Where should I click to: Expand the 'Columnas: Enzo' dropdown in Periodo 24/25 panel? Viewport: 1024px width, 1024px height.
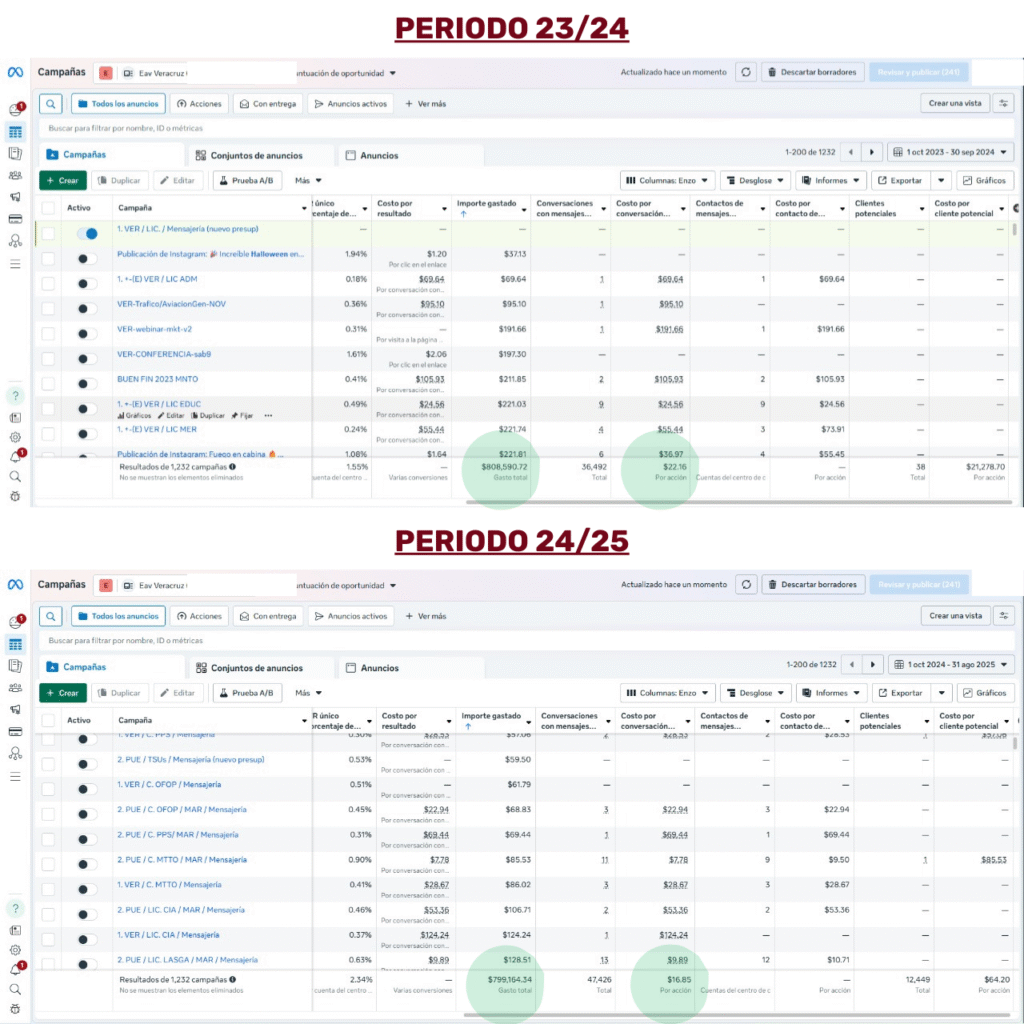[x=668, y=693]
